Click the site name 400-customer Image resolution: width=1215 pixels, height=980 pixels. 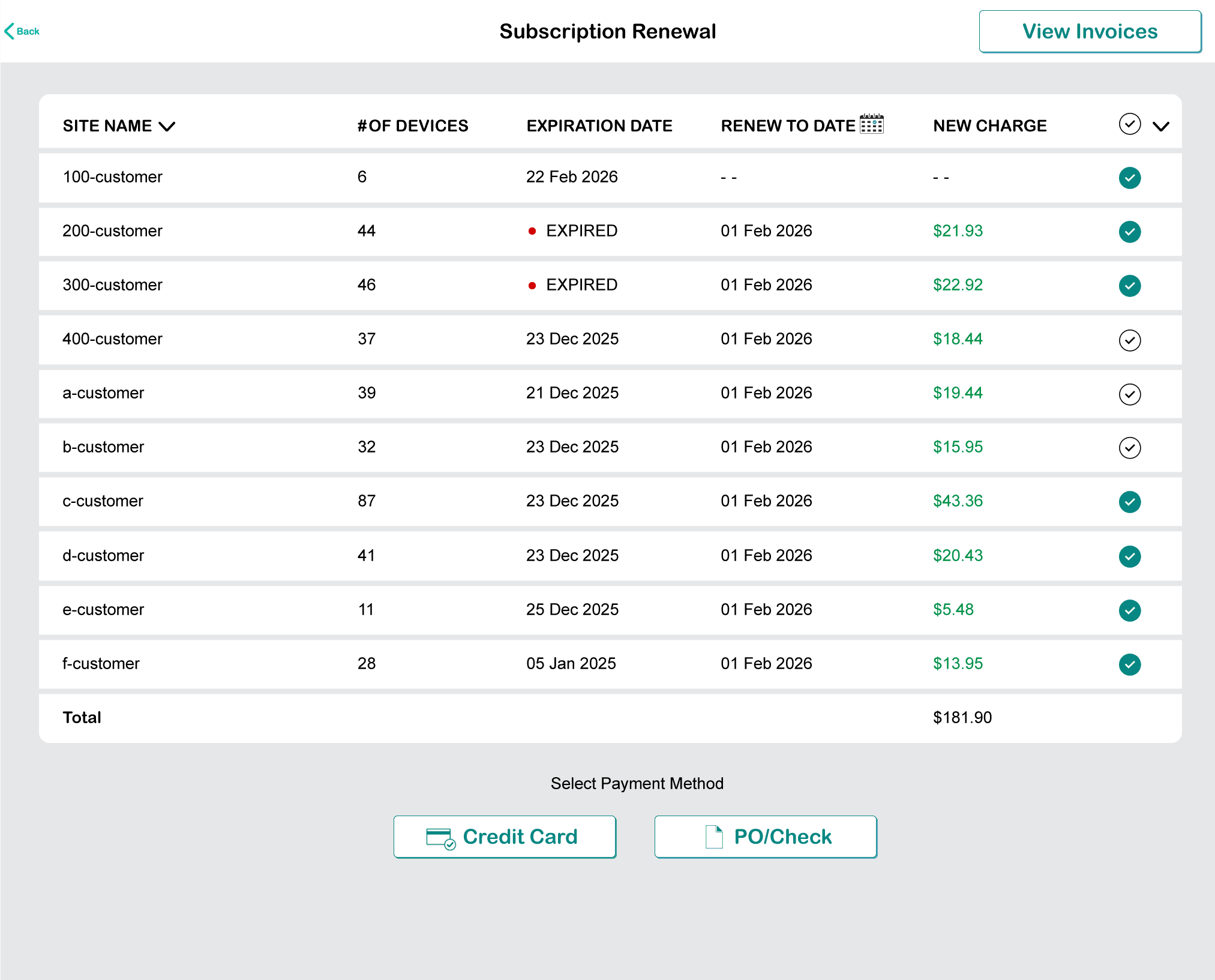(x=112, y=339)
